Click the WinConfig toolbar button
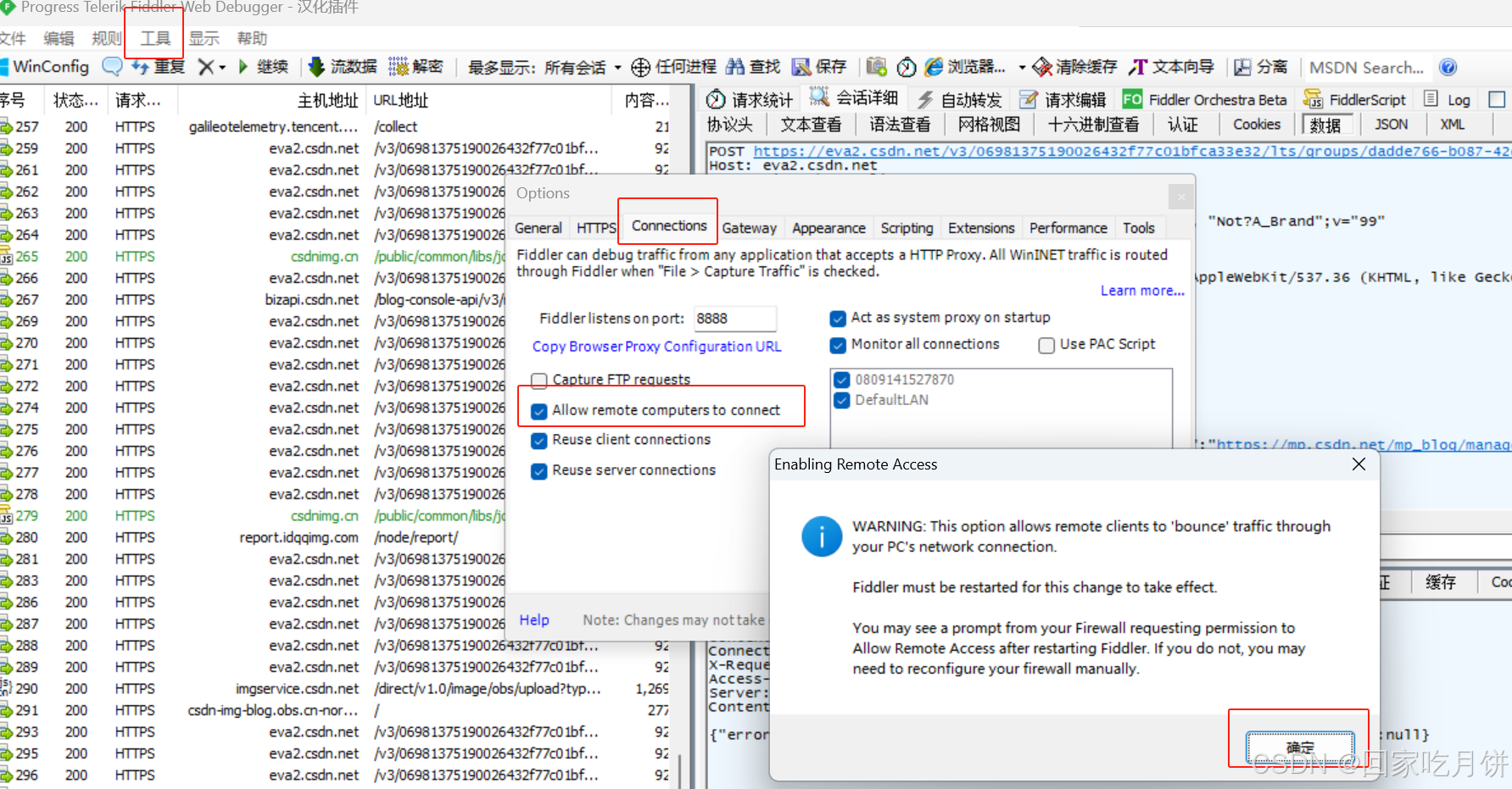Viewport: 1512px width, 789px height. point(44,66)
